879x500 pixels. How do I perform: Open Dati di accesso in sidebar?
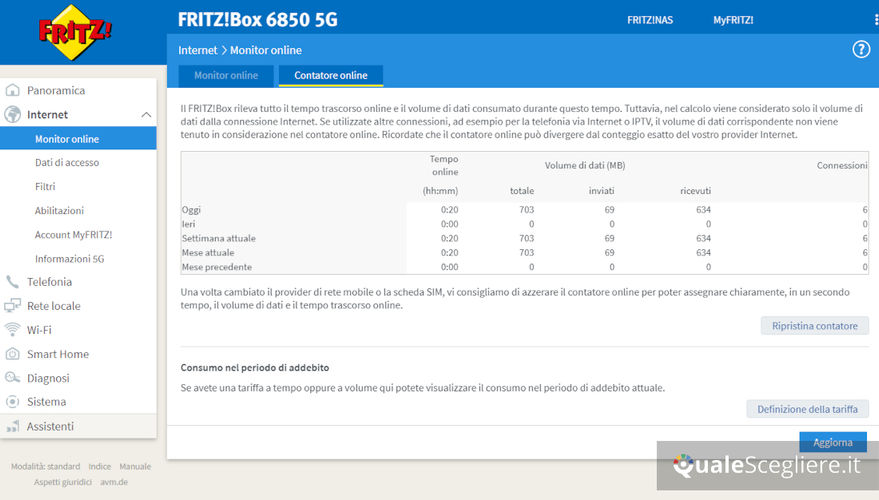click(x=67, y=163)
